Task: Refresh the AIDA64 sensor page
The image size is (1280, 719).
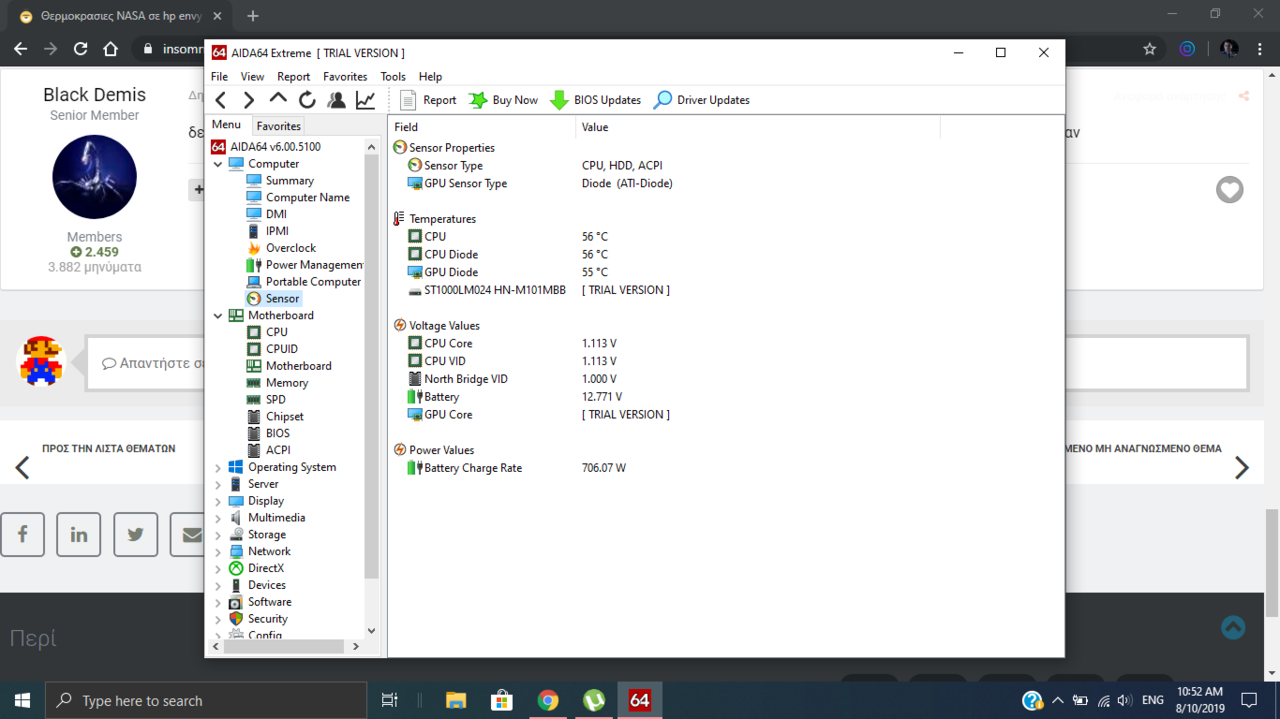Action: [307, 100]
